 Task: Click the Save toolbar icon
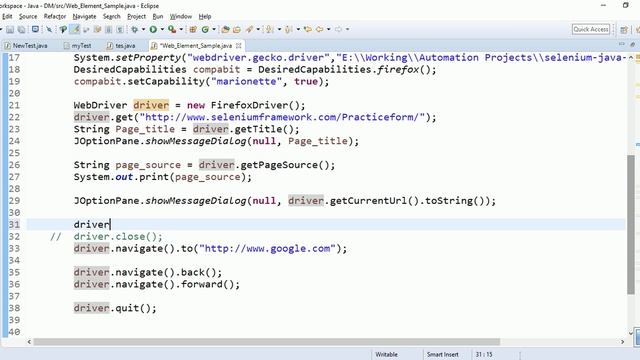click(x=10, y=29)
